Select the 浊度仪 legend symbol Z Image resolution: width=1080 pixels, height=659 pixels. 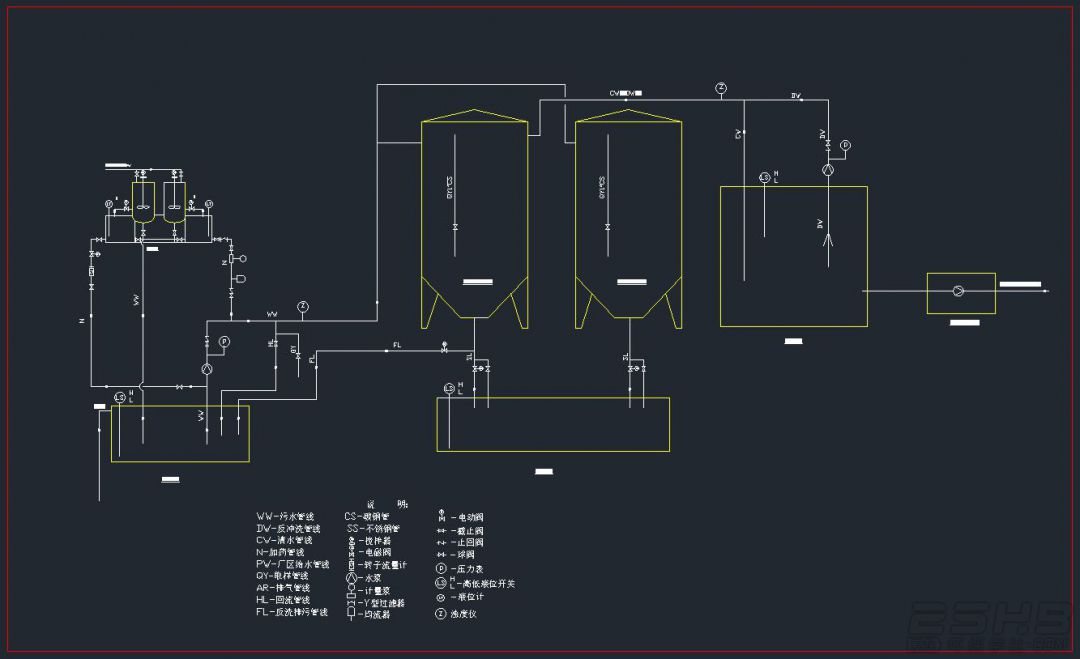point(441,614)
